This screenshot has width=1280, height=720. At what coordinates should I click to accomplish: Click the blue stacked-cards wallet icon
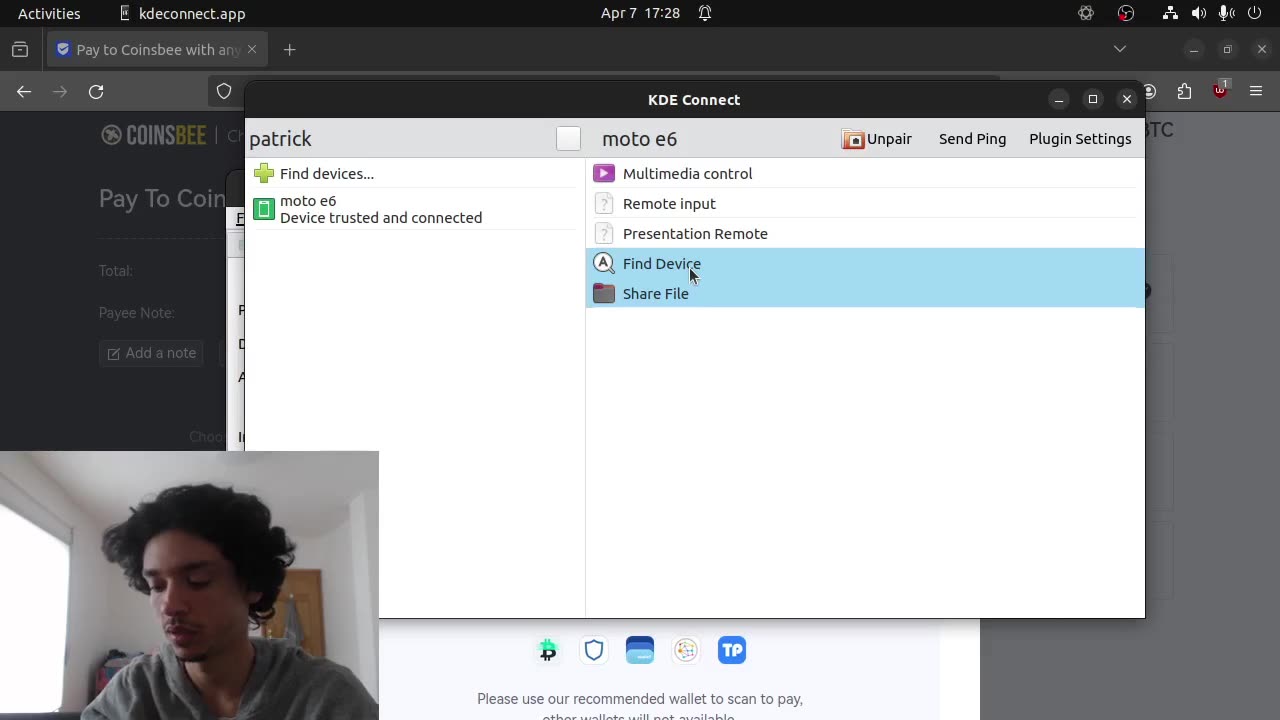[640, 650]
